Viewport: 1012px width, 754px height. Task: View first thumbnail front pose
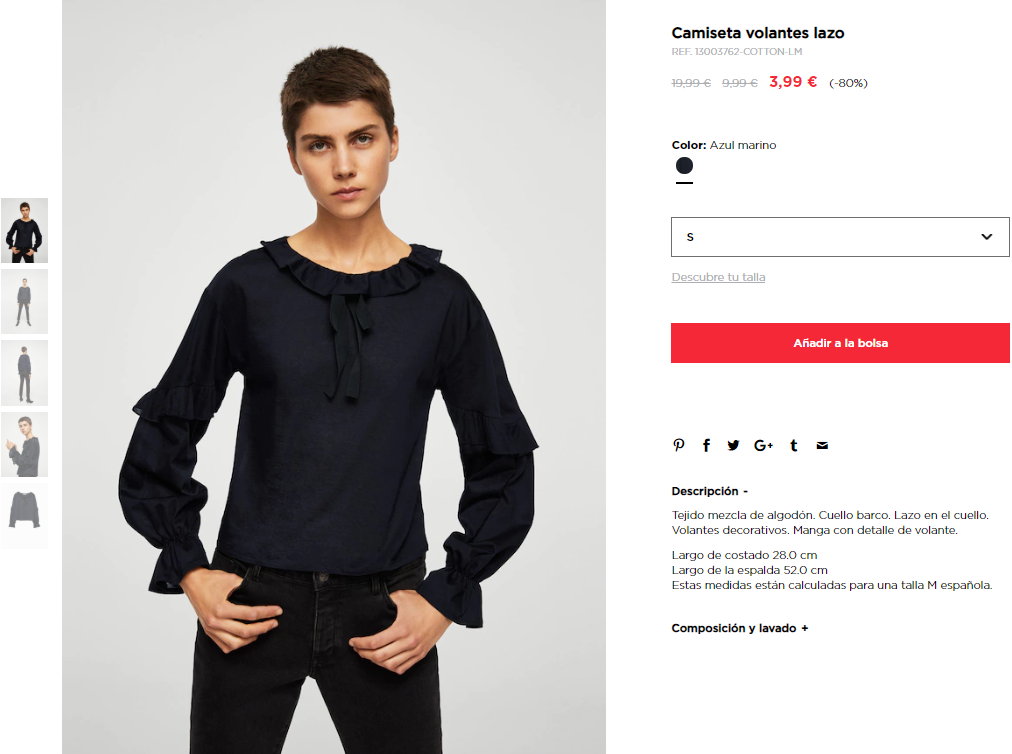25,230
